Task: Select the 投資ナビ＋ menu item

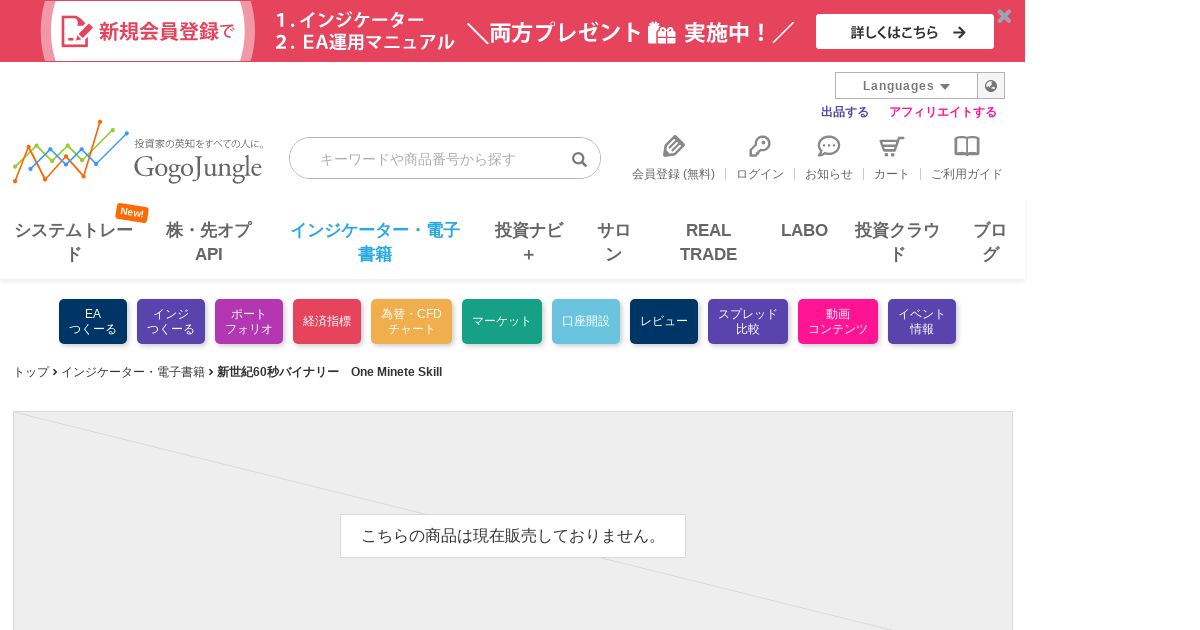Action: tap(529, 242)
